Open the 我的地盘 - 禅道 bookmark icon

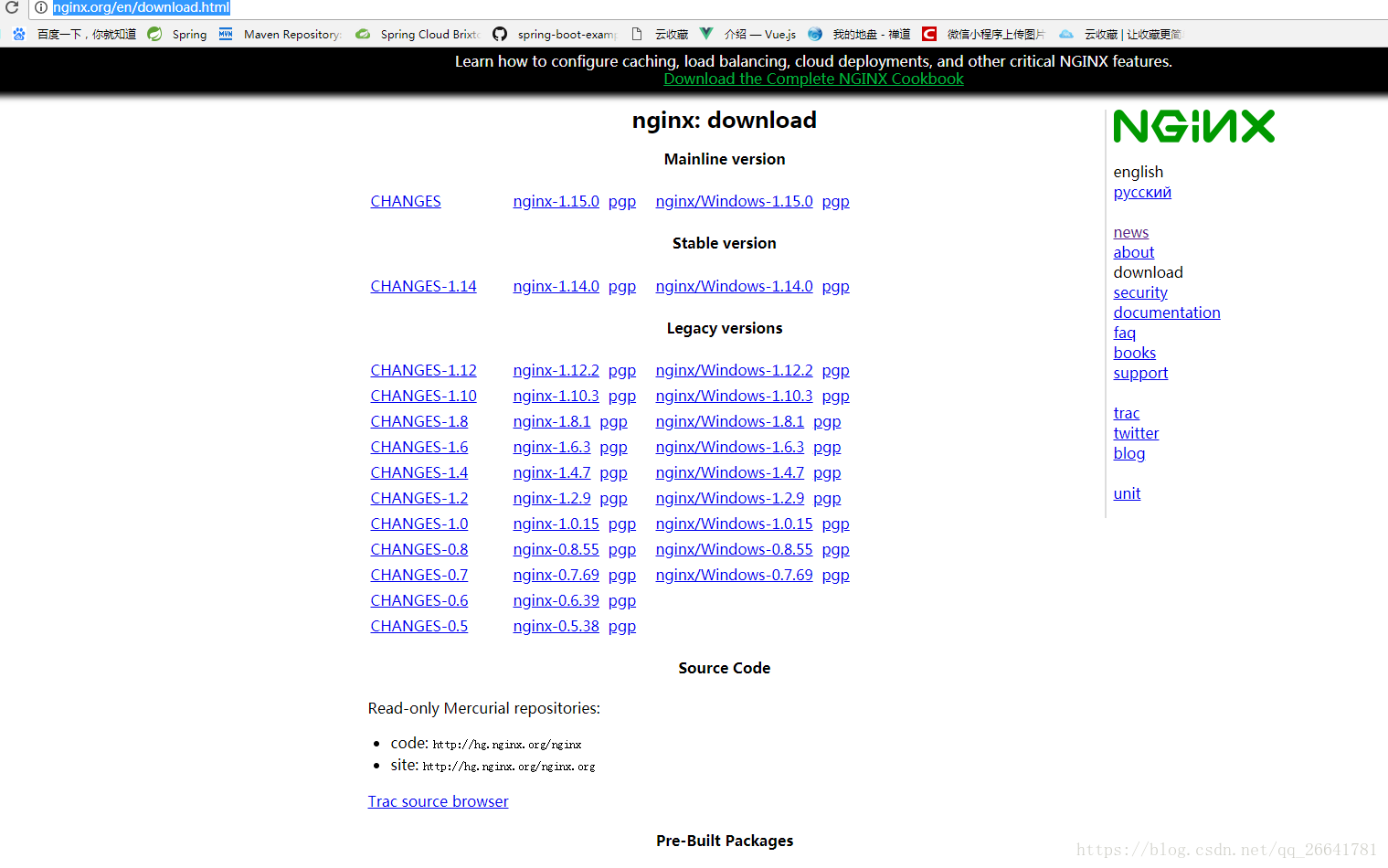[815, 34]
